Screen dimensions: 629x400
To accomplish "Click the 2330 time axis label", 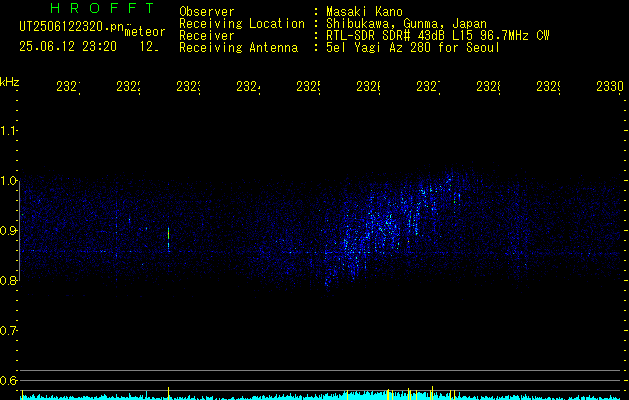I will coord(610,87).
